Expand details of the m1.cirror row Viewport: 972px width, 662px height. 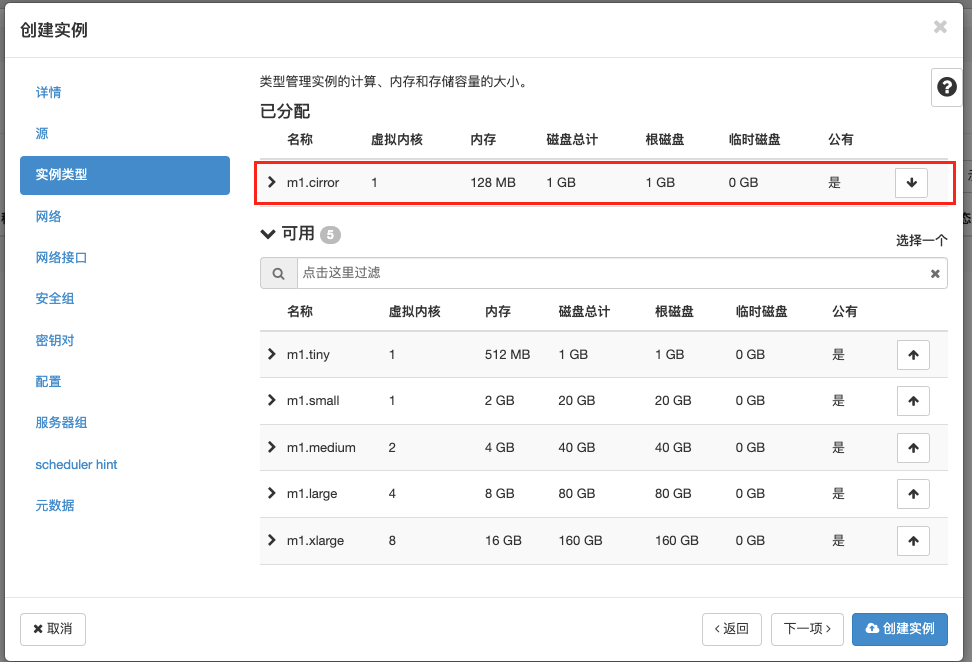(x=272, y=182)
